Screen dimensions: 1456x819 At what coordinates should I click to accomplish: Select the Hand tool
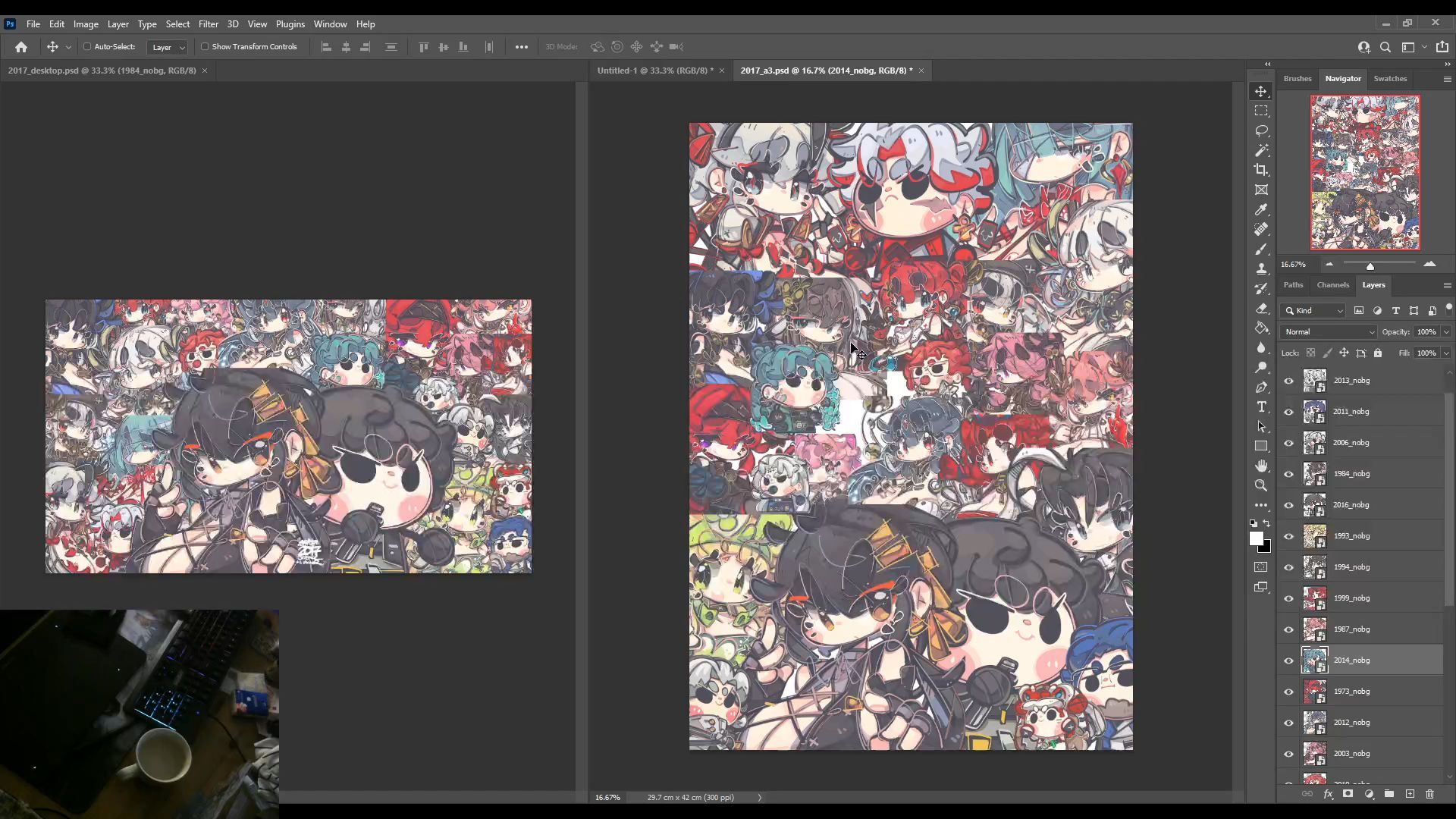click(x=1261, y=466)
